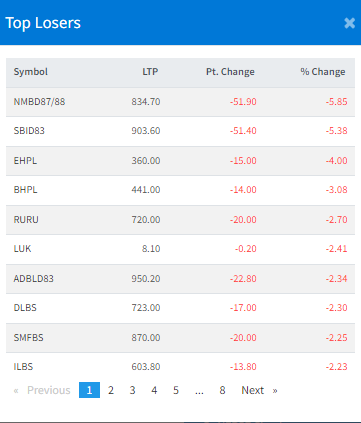Select current page 1 button
This screenshot has width=361, height=423.
pyautogui.click(x=89, y=390)
